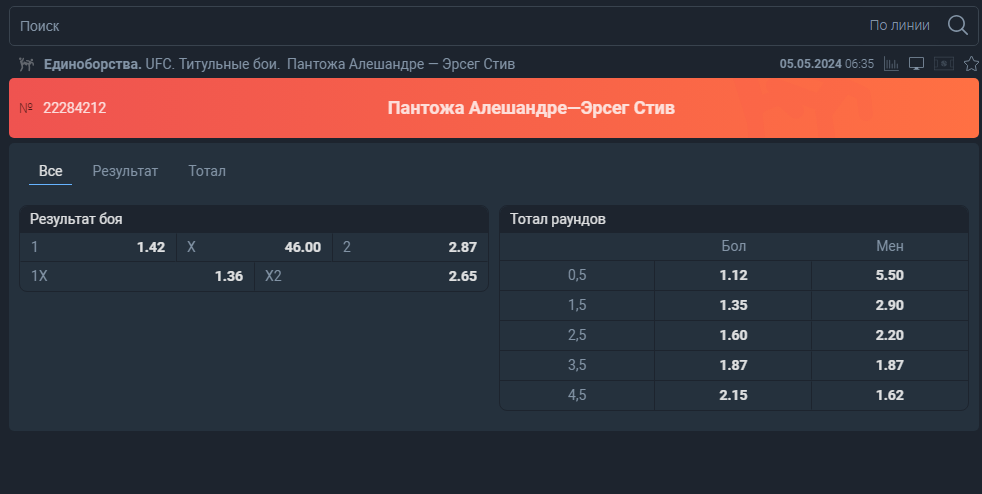This screenshot has width=982, height=494.
Task: Click the event number 22284212
Action: 75,108
